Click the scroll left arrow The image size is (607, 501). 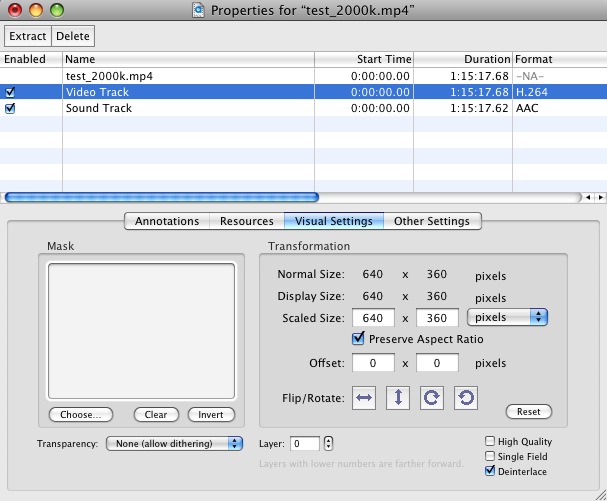pyautogui.click(x=588, y=197)
